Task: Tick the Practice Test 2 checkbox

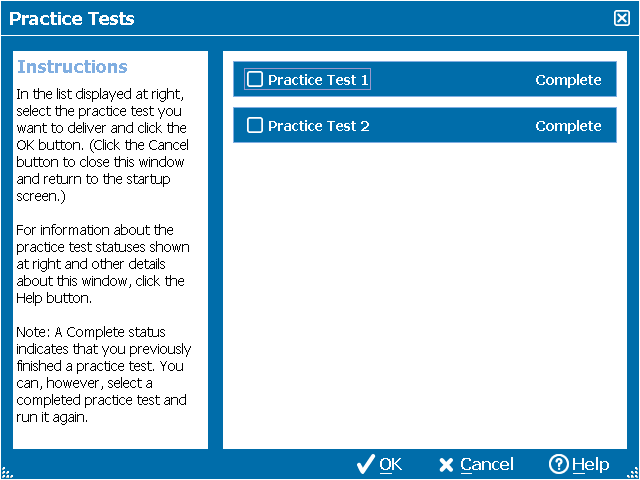Action: click(x=255, y=126)
